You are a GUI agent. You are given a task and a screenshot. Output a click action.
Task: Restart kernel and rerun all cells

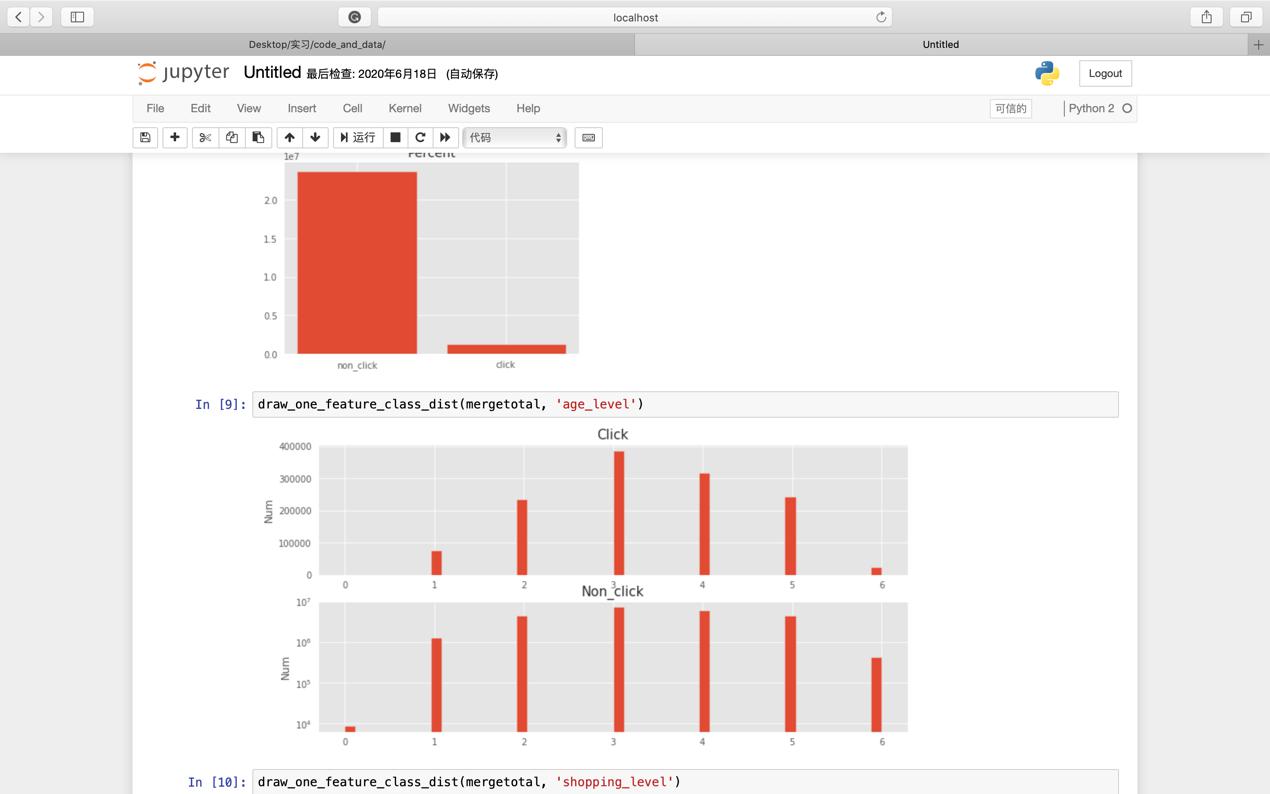pyautogui.click(x=445, y=137)
